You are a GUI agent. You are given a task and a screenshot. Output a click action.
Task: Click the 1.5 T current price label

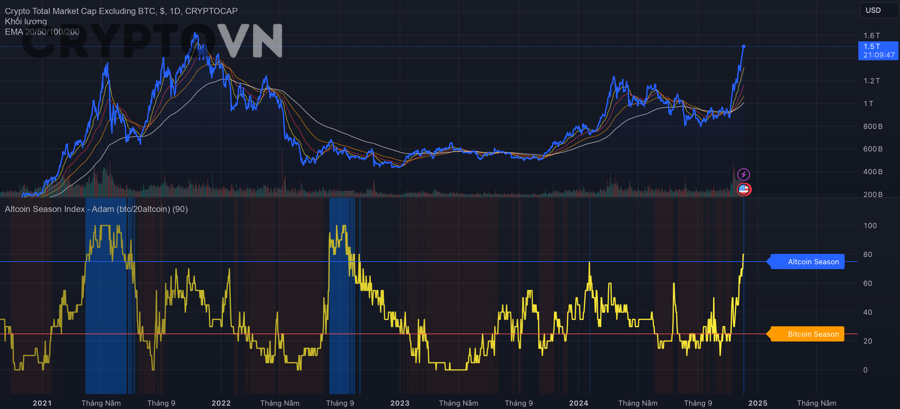(872, 46)
